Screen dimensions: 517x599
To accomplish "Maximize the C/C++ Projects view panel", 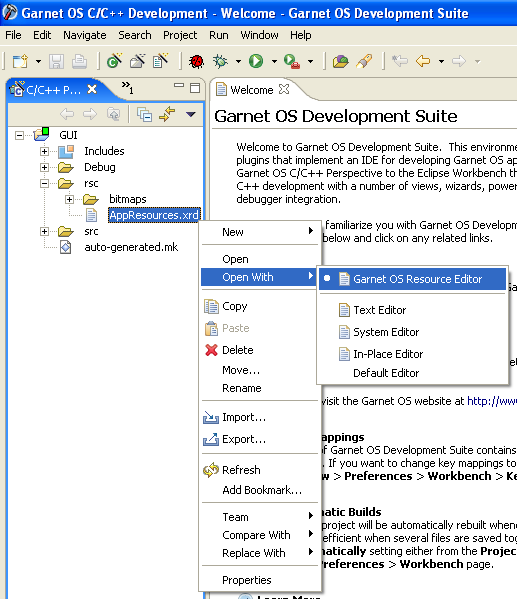I will pyautogui.click(x=195, y=88).
